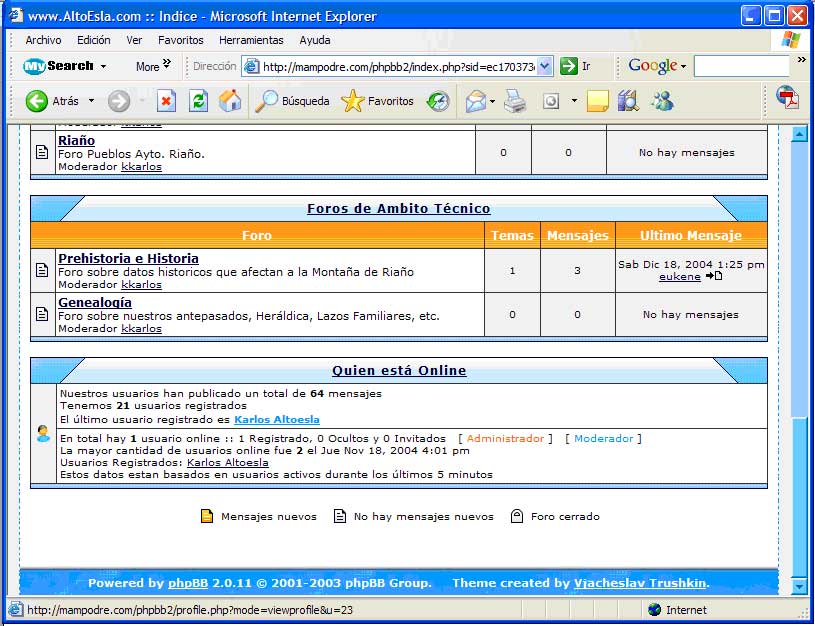Go to the Home page icon
Screen dimensions: 815x626
coord(230,101)
